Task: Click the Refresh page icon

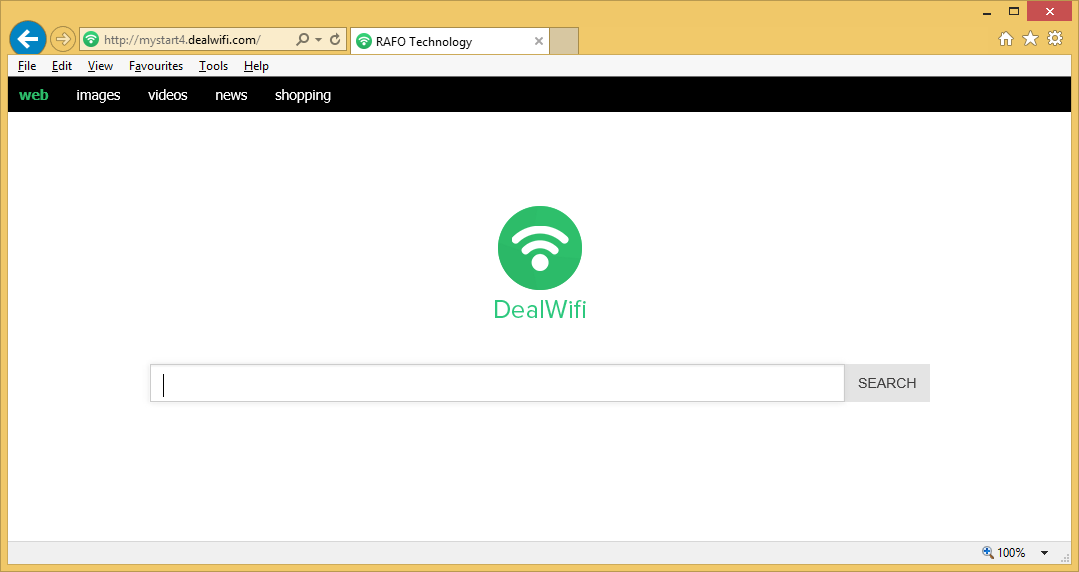Action: tap(335, 39)
